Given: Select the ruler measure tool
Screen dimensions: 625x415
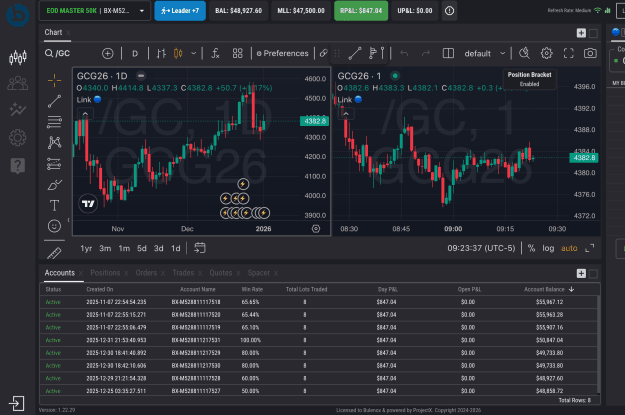Looking at the screenshot, I should tap(54, 253).
